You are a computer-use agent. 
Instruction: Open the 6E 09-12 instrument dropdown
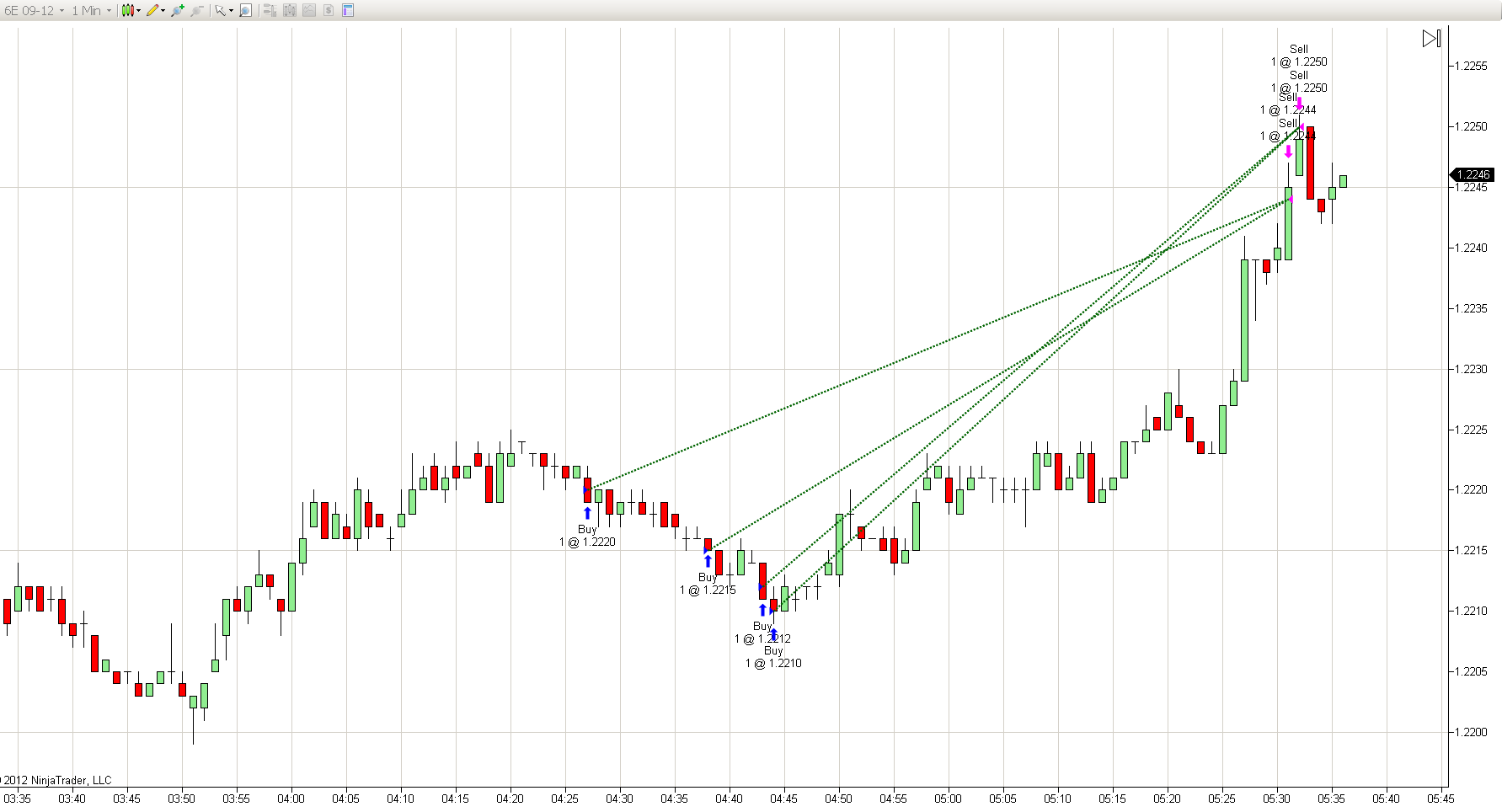point(35,11)
